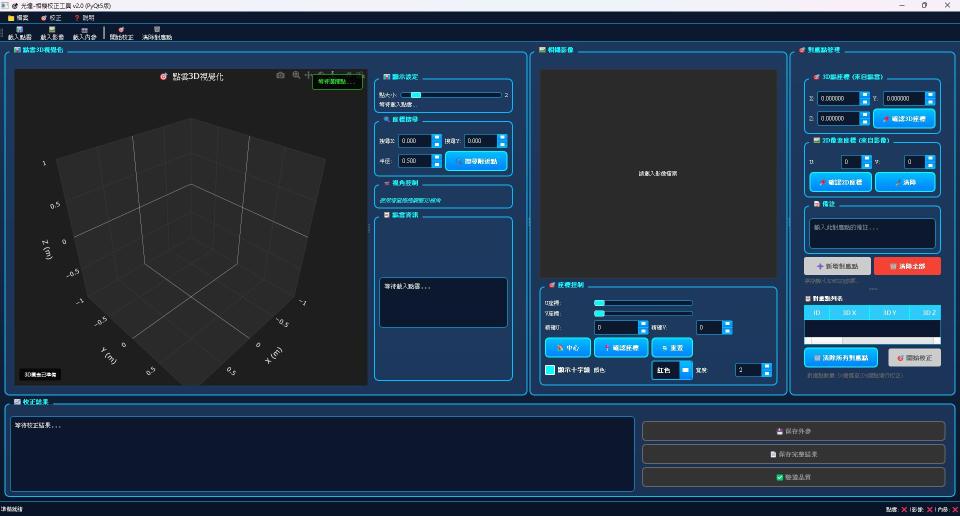Viewport: 960px width, 516px height.
Task: Click the camera snapshot icon in 3D plot
Action: [x=281, y=75]
